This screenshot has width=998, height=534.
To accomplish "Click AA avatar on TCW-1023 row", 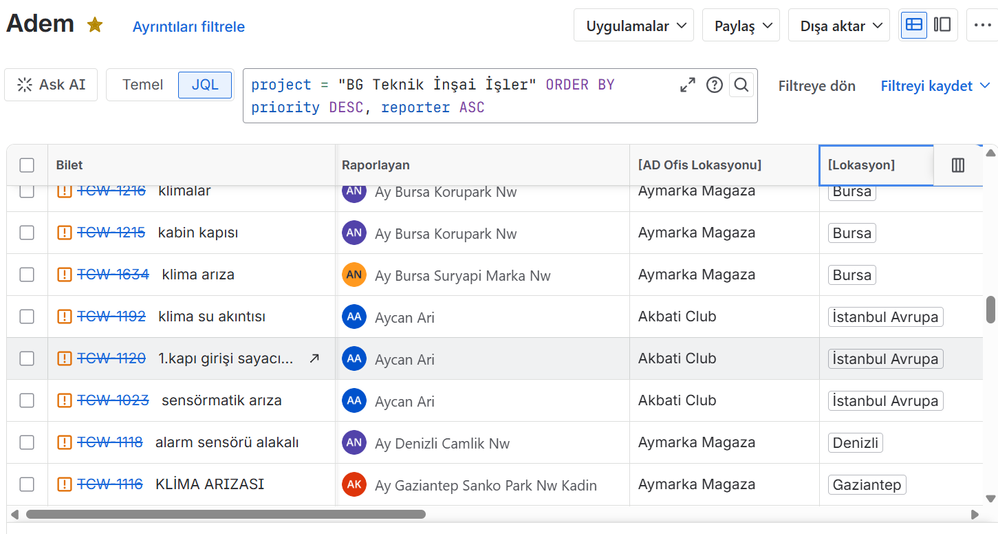I will (354, 400).
